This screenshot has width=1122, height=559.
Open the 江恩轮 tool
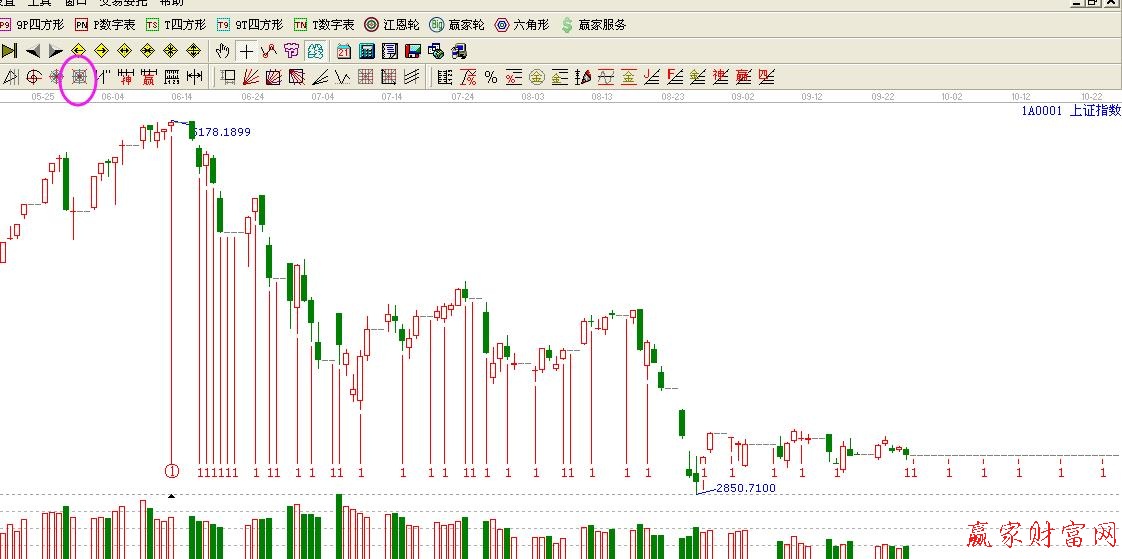coord(391,24)
